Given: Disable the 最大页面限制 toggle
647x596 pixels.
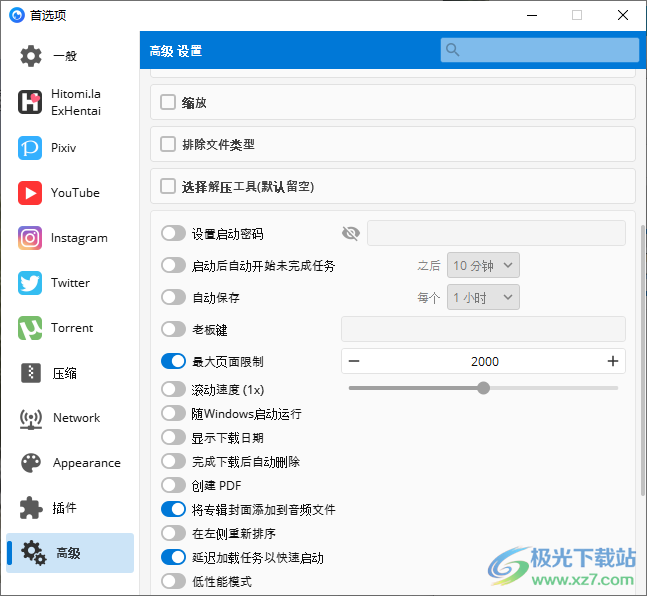Looking at the screenshot, I should click(173, 361).
